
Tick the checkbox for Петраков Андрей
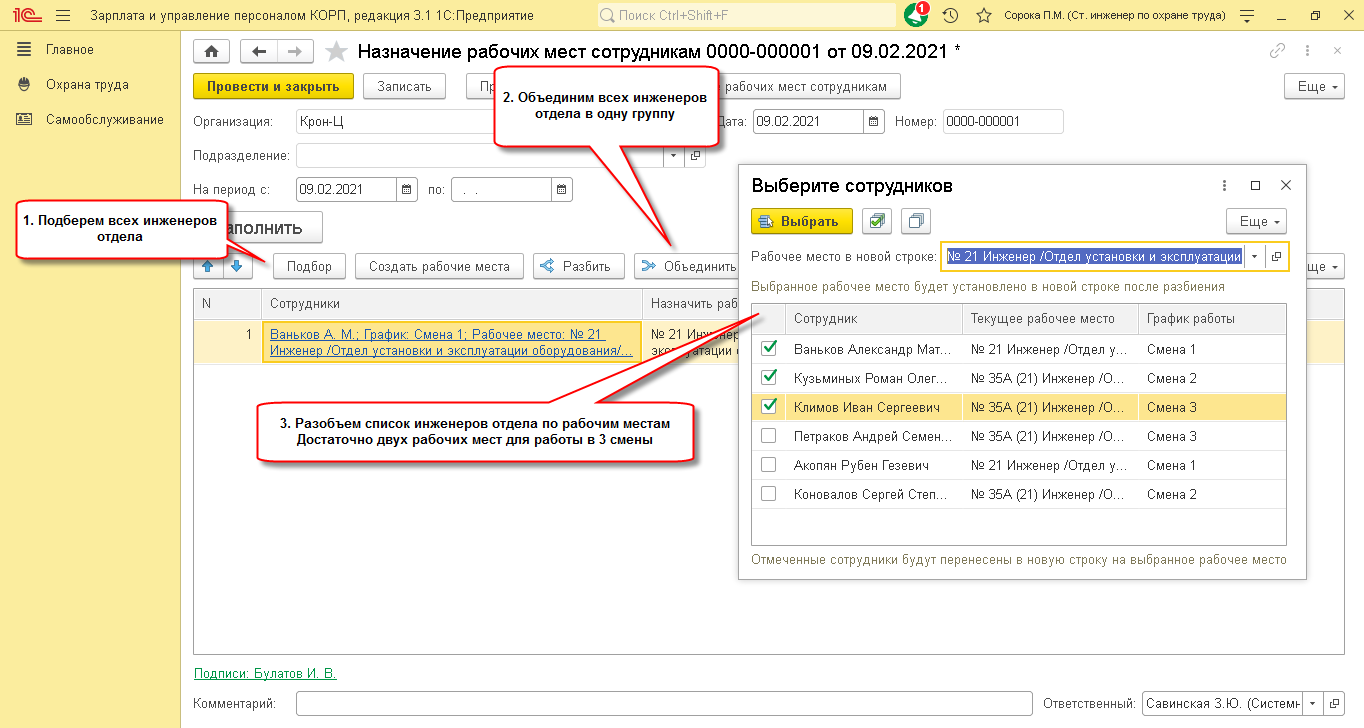click(x=769, y=436)
